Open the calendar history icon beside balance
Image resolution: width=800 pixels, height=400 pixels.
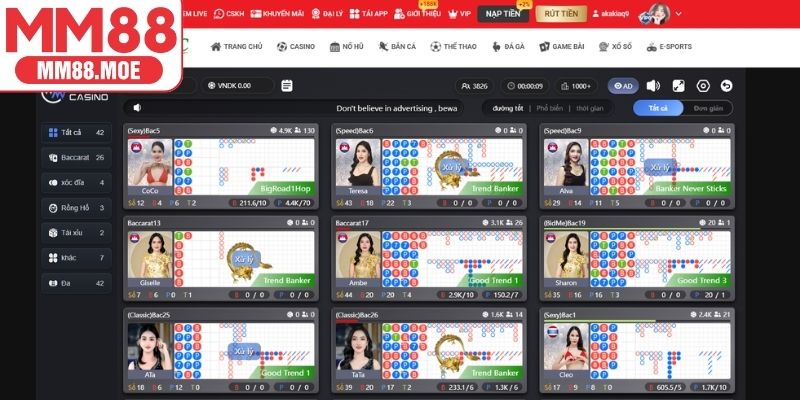tap(287, 86)
